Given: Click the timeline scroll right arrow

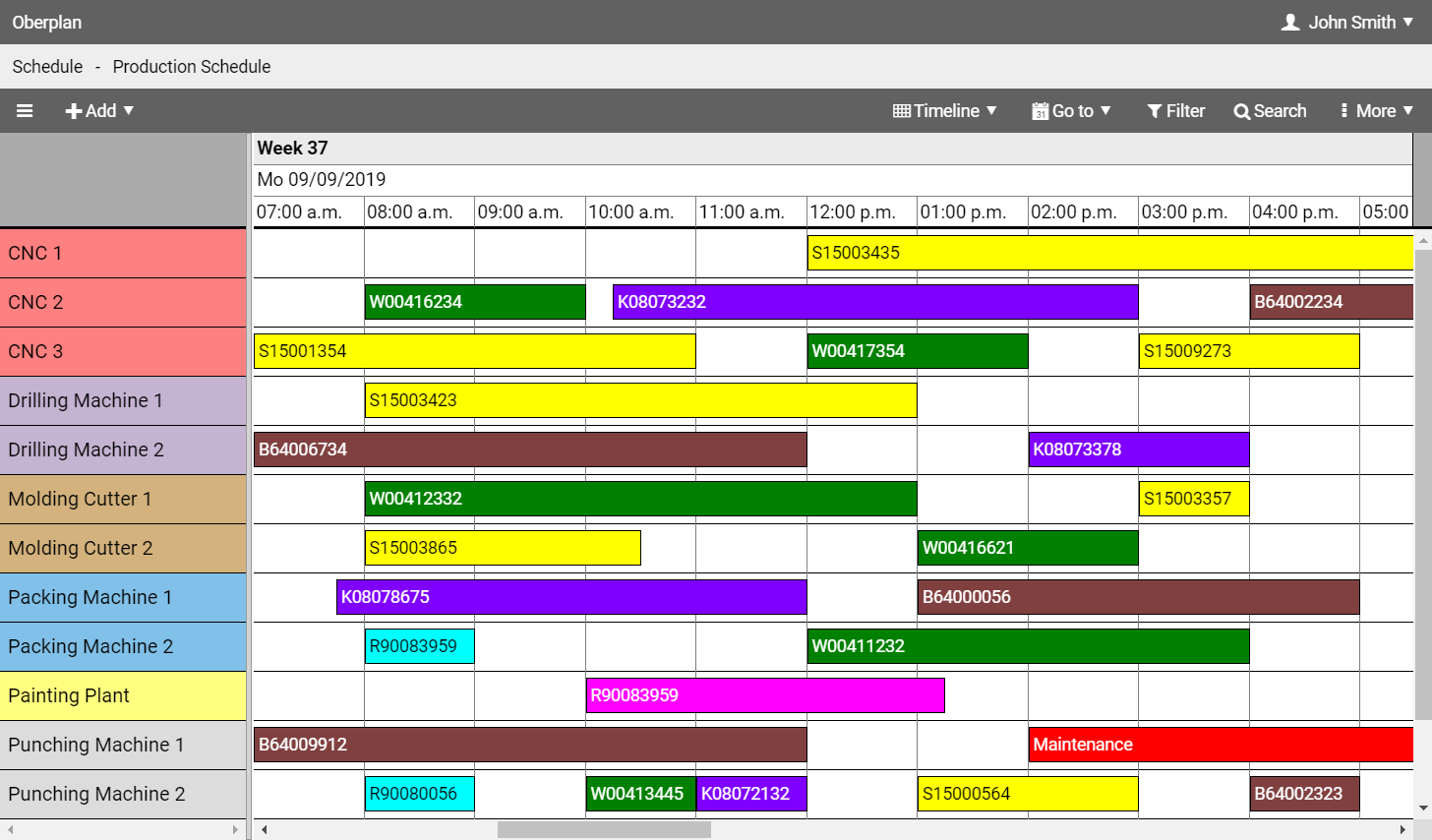Looking at the screenshot, I should click(1403, 830).
